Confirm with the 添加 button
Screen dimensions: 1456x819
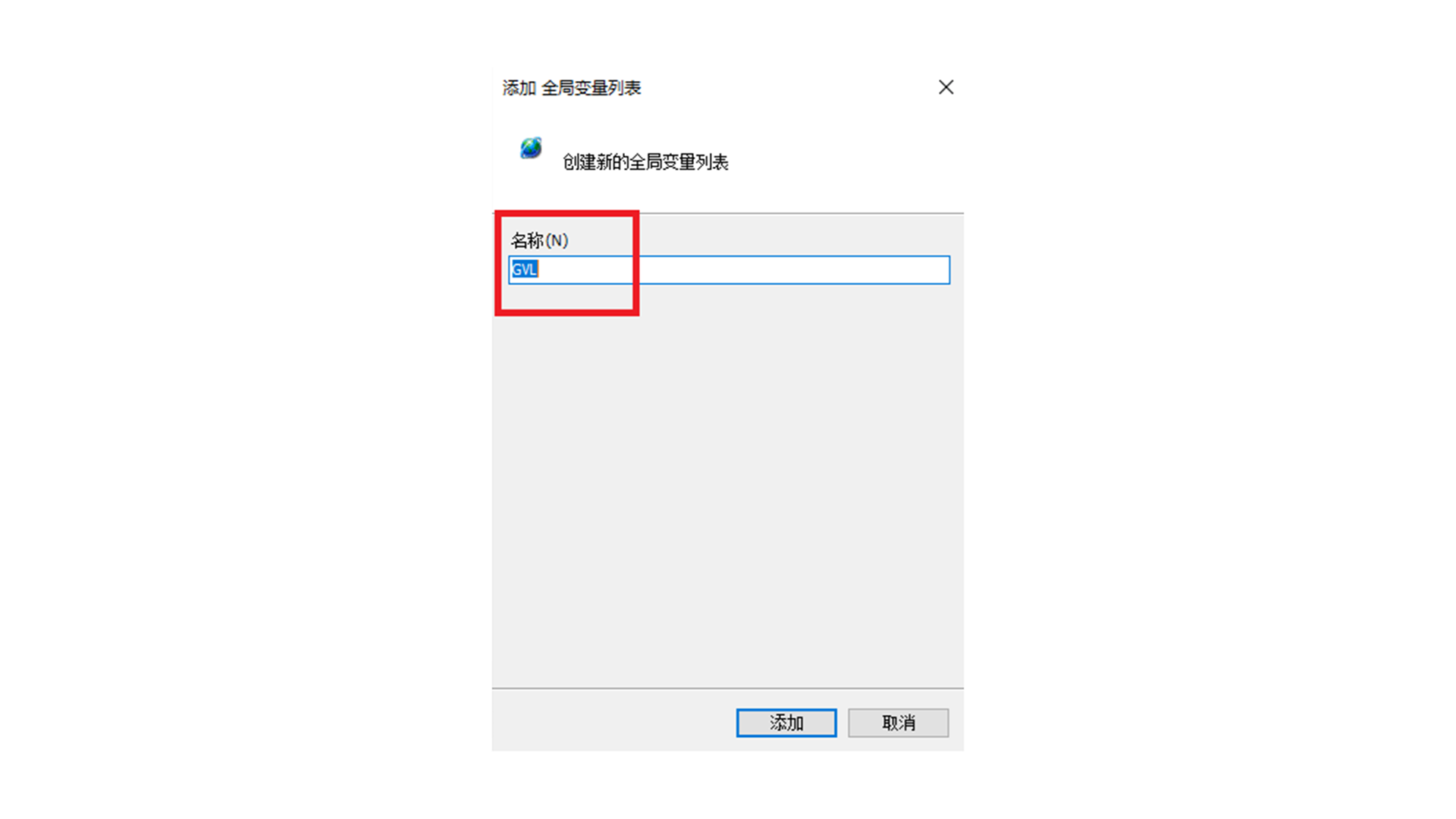786,723
